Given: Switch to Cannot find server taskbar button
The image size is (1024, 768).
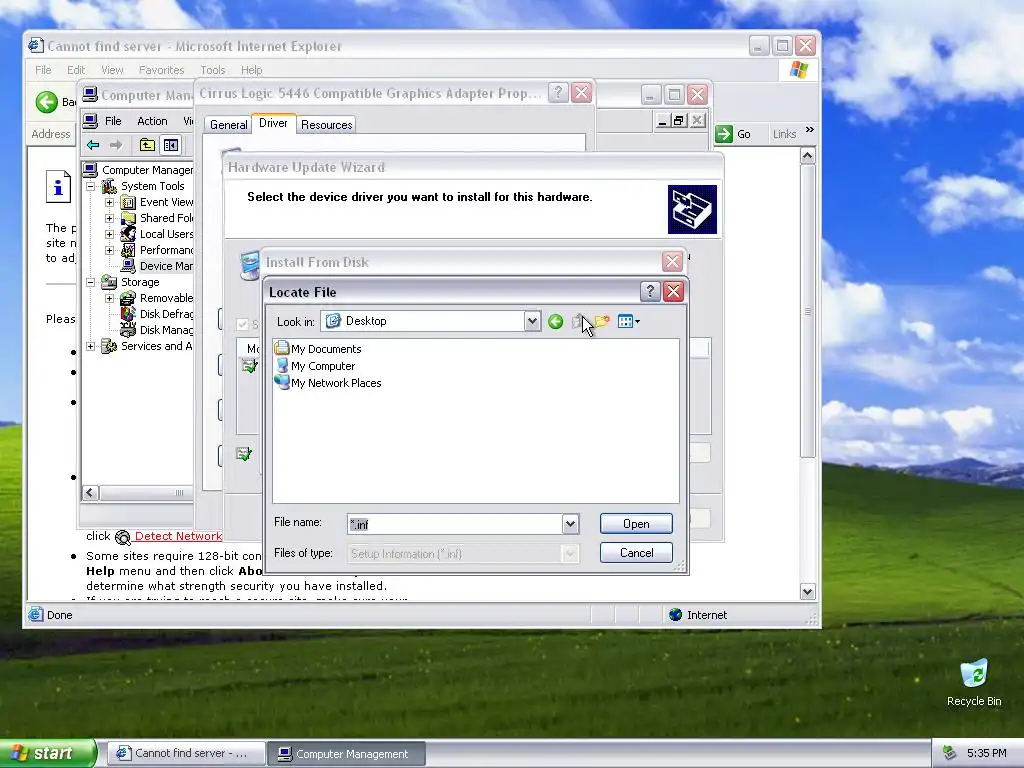Looking at the screenshot, I should pos(186,754).
